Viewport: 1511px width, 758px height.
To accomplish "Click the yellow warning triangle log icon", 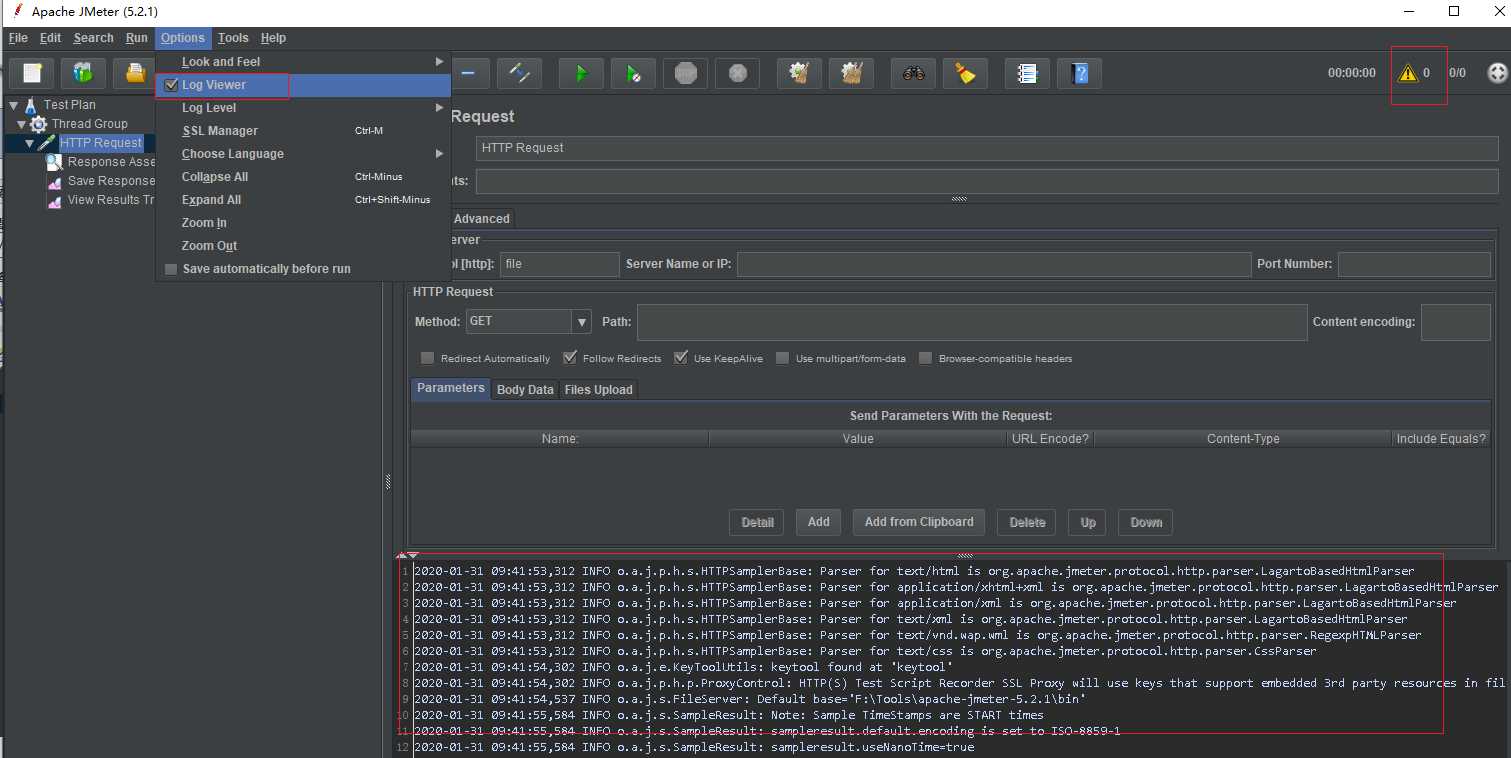I will tap(1408, 73).
